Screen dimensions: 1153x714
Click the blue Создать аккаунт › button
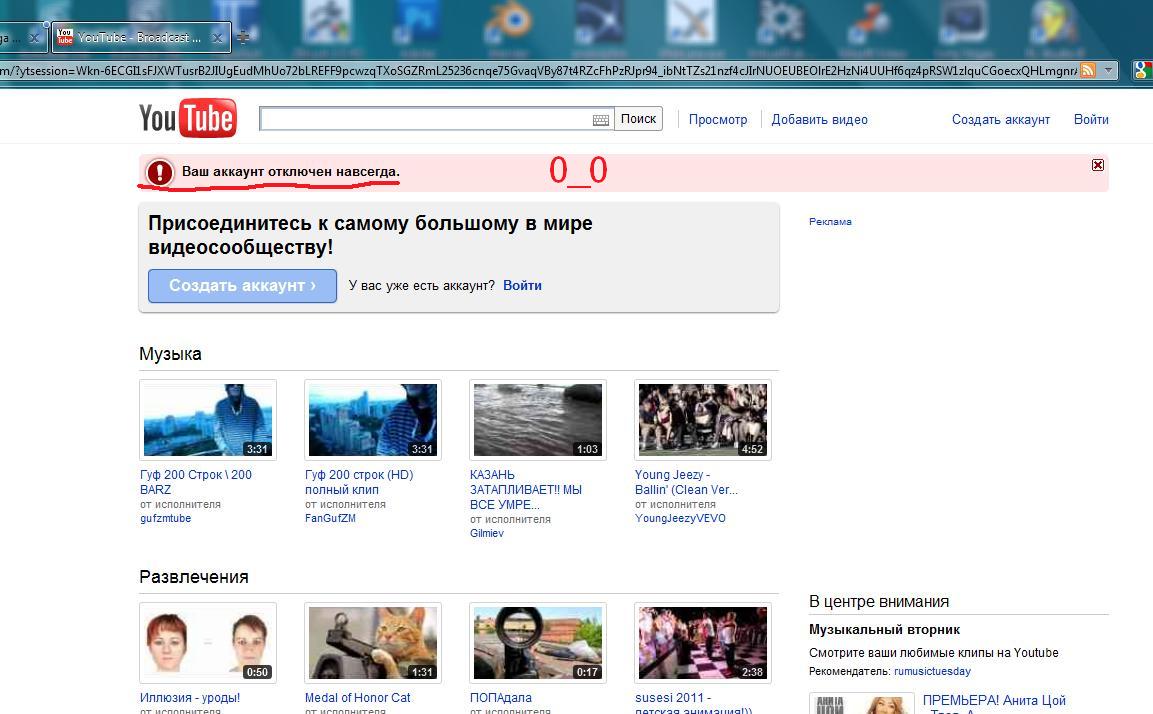point(243,285)
